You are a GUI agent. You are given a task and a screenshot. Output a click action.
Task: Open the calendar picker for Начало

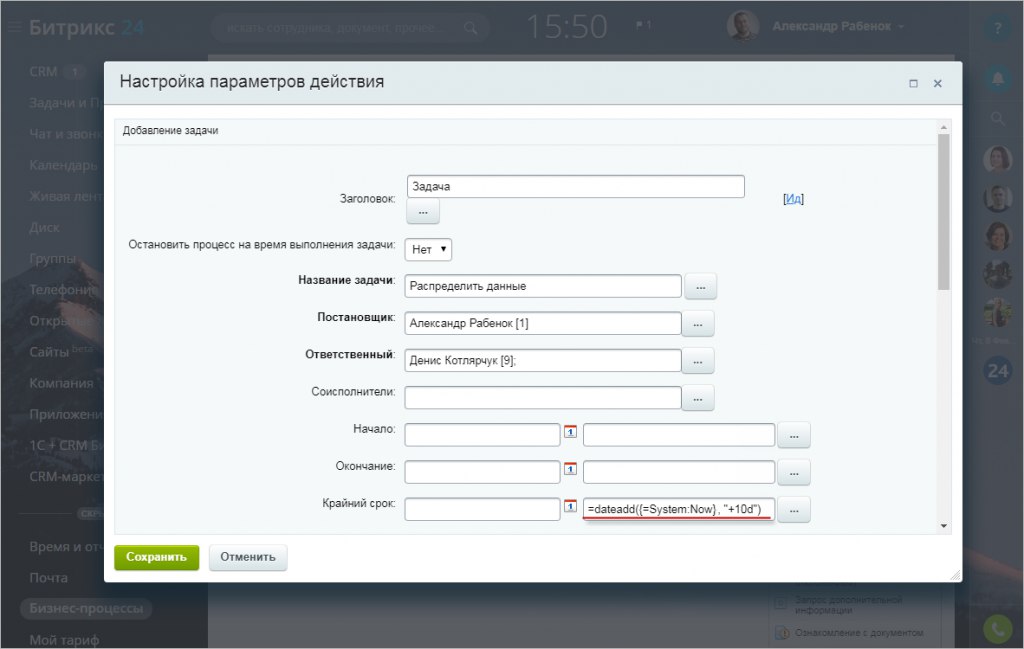tap(570, 432)
